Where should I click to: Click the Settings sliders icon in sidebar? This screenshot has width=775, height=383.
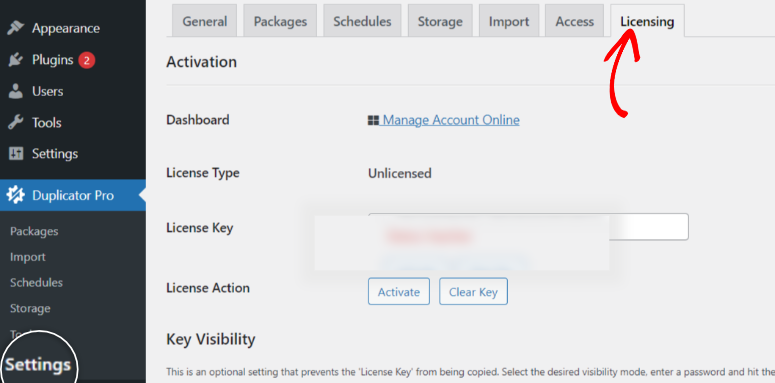tap(16, 154)
